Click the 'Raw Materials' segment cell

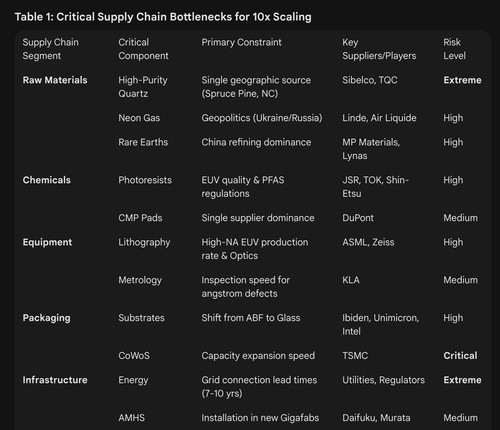point(55,80)
